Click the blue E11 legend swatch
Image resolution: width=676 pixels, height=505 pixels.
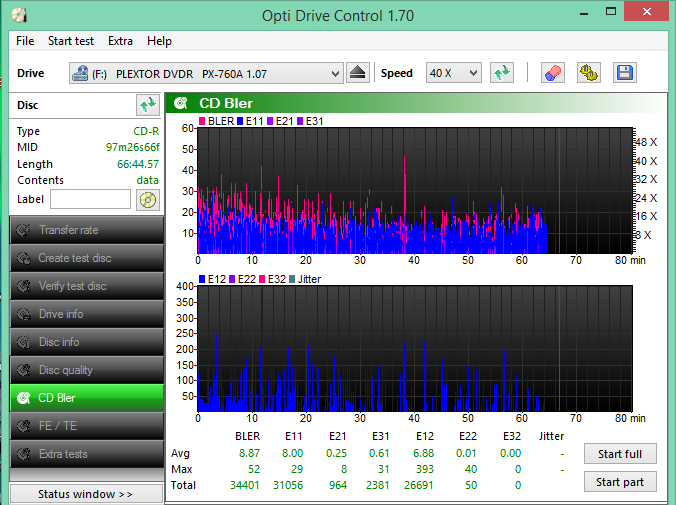[240, 121]
